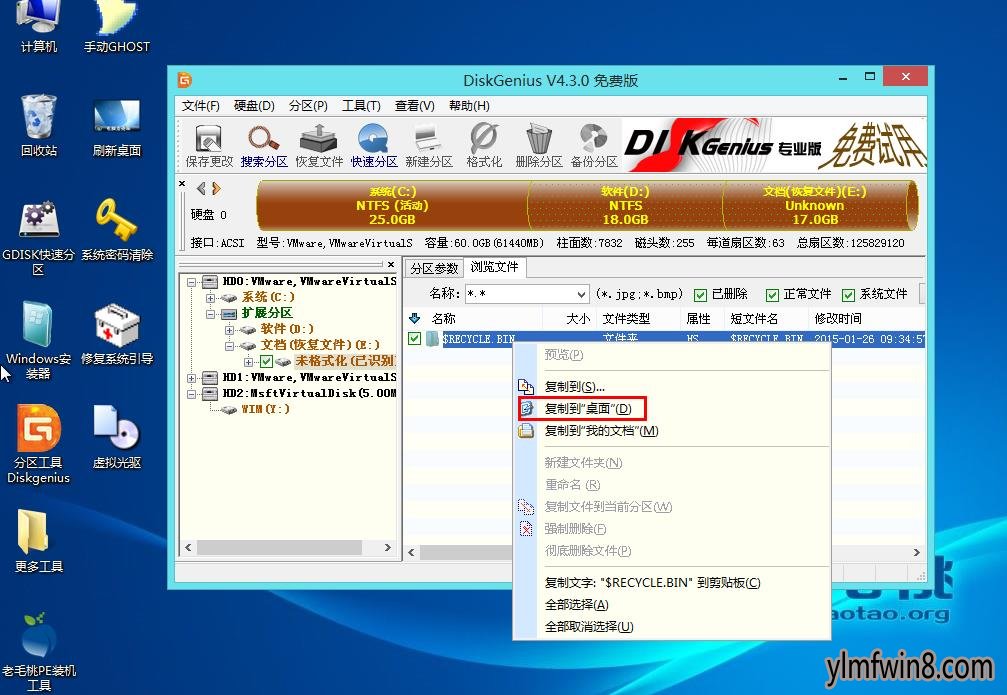Viewport: 1007px width, 695px height.
Task: Toggle the 已删除 checkbox
Action: tap(701, 295)
